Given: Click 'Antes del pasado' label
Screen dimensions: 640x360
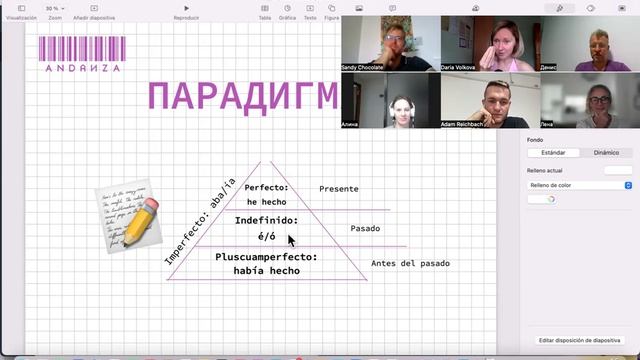Looking at the screenshot, I should point(411,264).
